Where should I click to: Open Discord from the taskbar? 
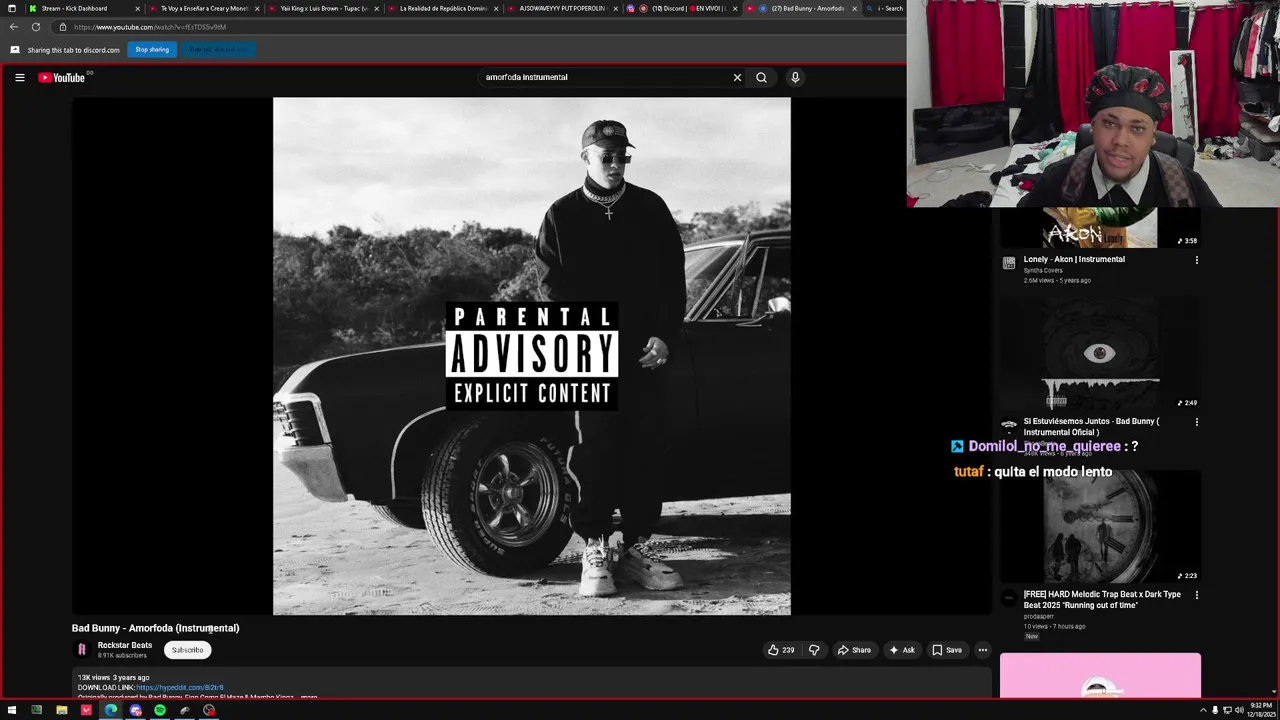135,710
